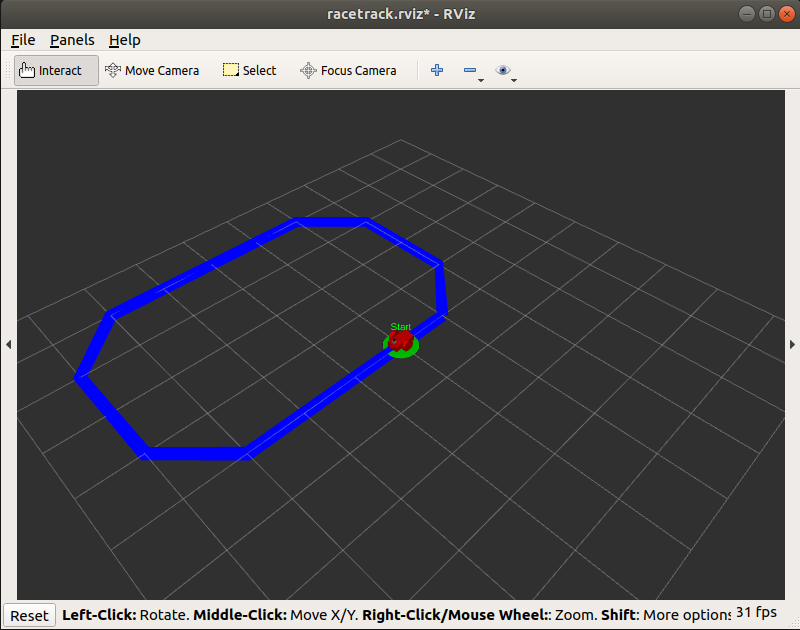Maximize the RViz window
Screen dimensions: 800x630
pos(766,14)
